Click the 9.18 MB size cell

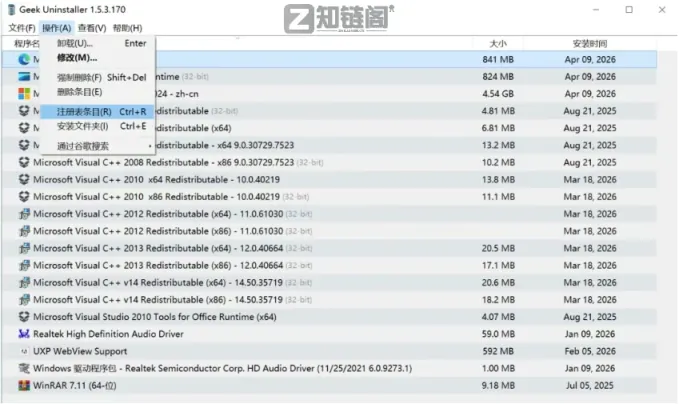point(498,385)
